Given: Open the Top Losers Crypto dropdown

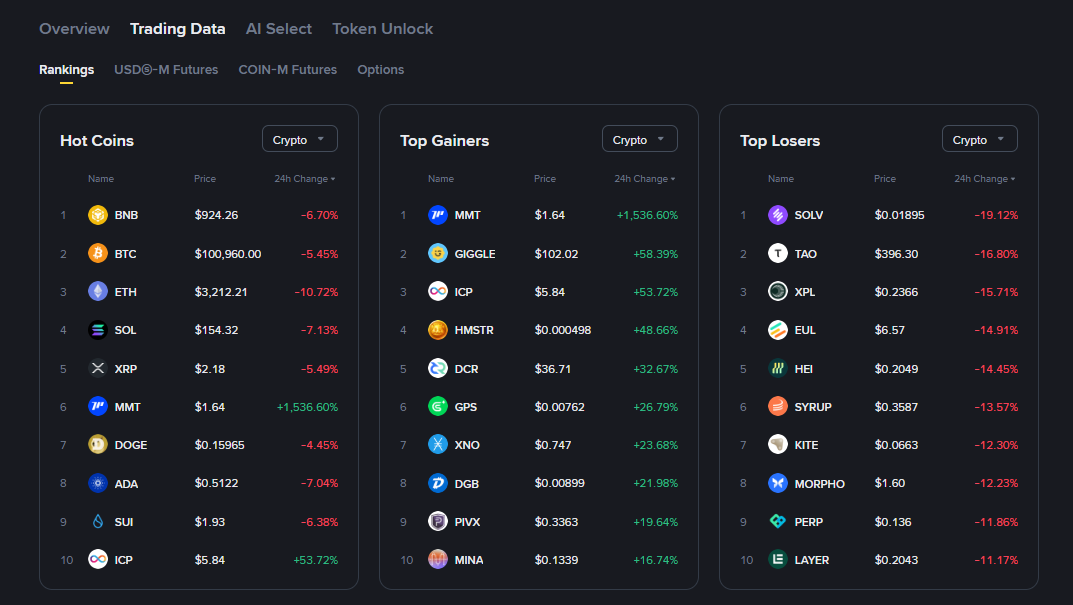Looking at the screenshot, I should [x=979, y=140].
